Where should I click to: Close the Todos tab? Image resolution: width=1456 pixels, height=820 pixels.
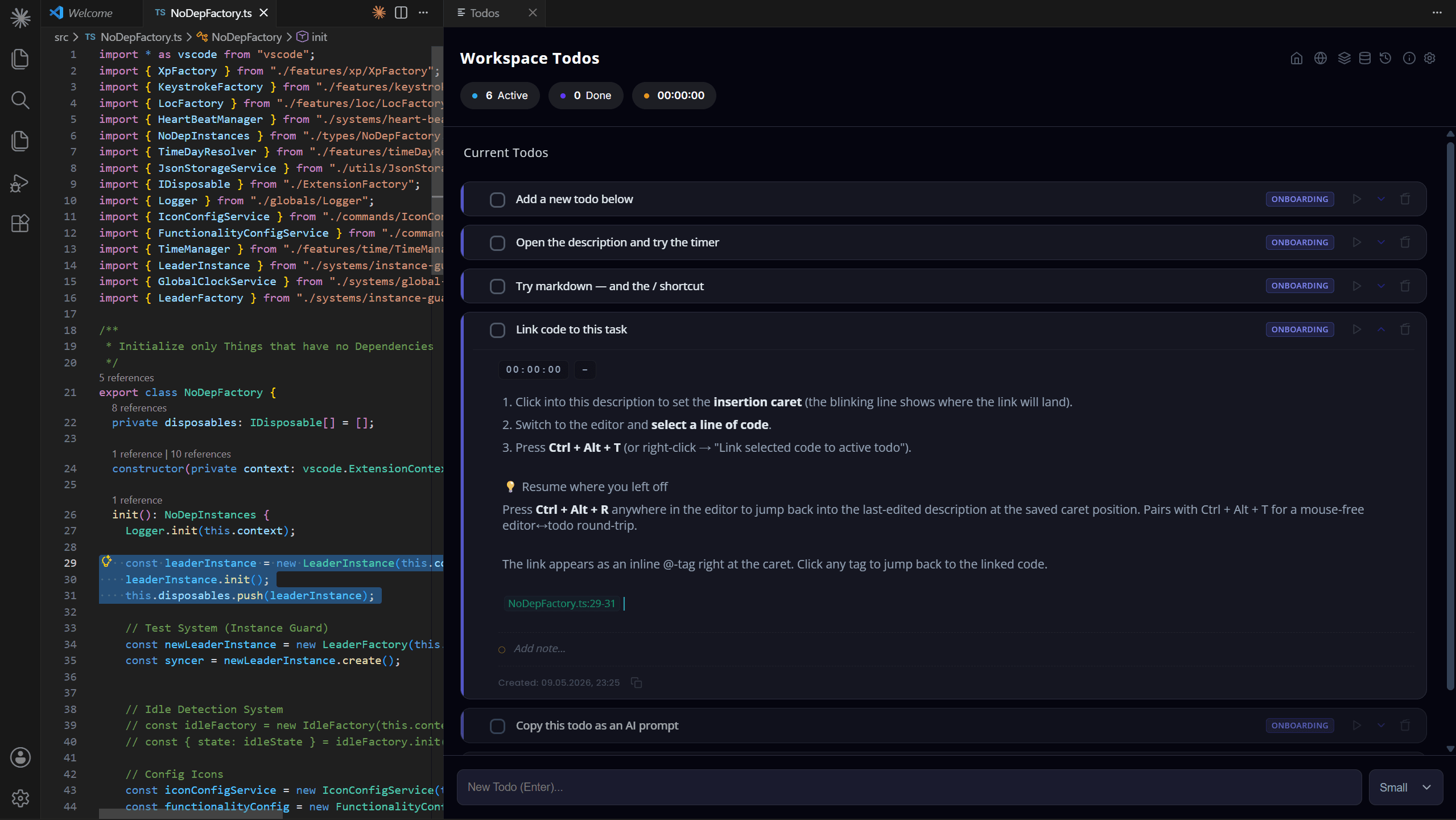(533, 13)
